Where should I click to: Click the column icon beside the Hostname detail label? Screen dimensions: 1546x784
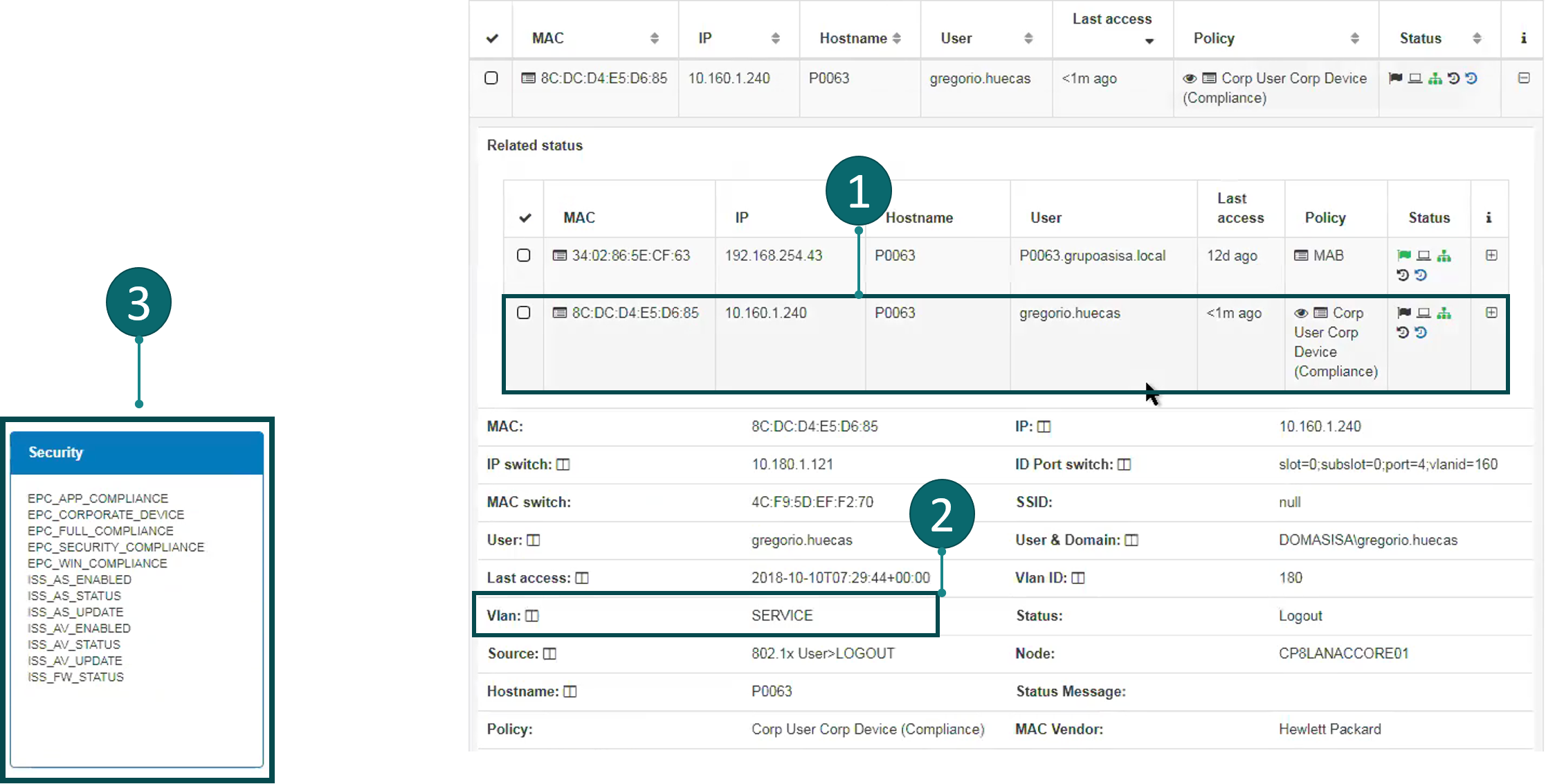pos(570,692)
